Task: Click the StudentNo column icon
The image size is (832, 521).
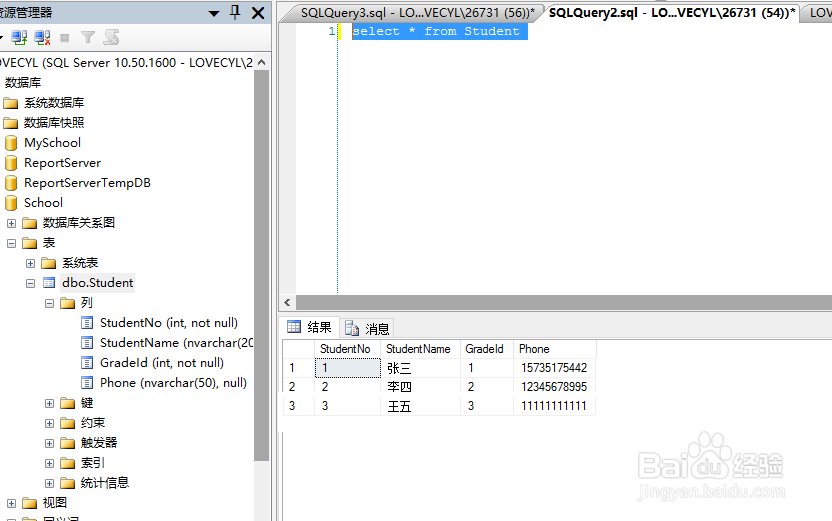Action: click(x=87, y=323)
